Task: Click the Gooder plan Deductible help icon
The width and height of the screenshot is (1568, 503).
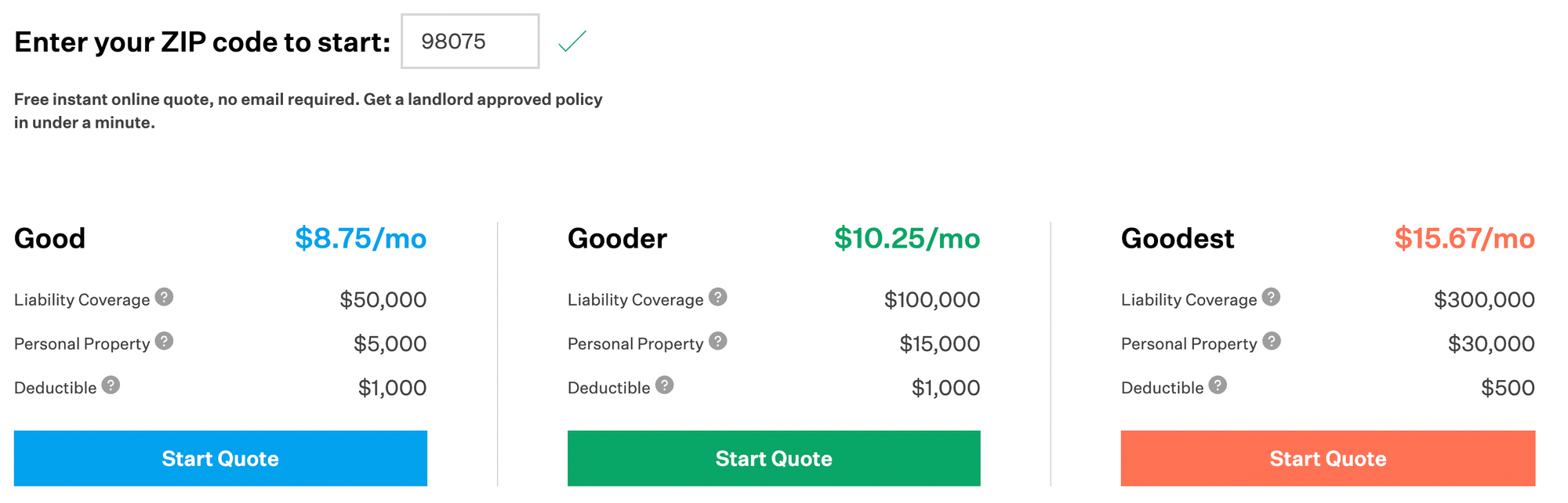Action: pyautogui.click(x=663, y=385)
